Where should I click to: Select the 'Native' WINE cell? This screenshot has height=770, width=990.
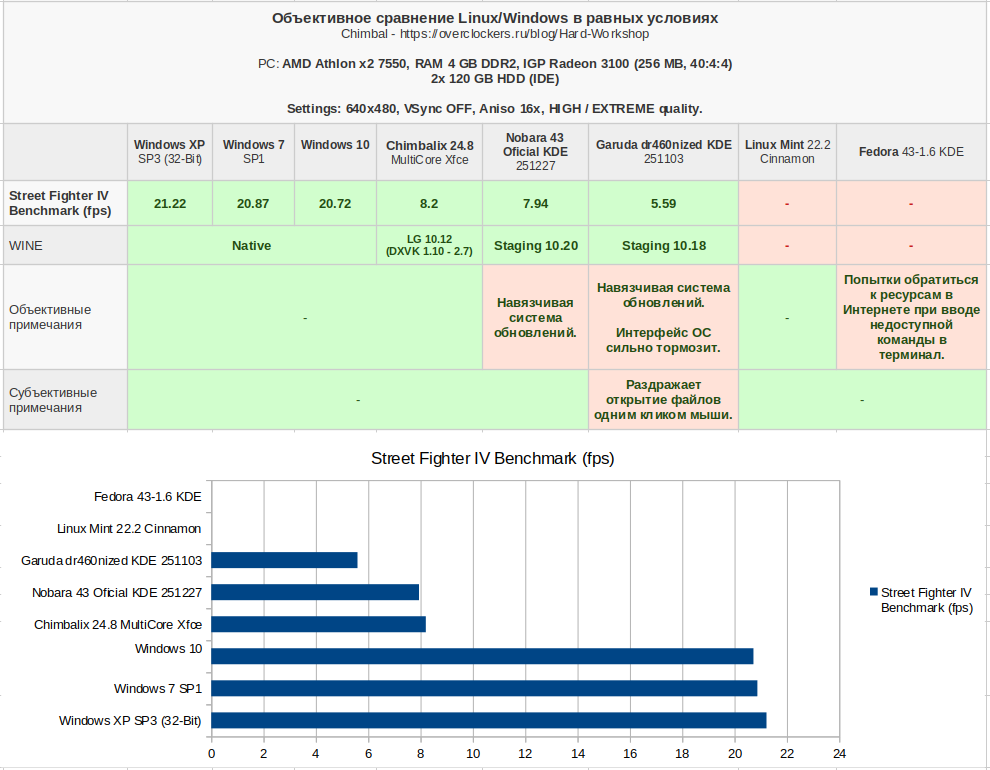tap(252, 246)
